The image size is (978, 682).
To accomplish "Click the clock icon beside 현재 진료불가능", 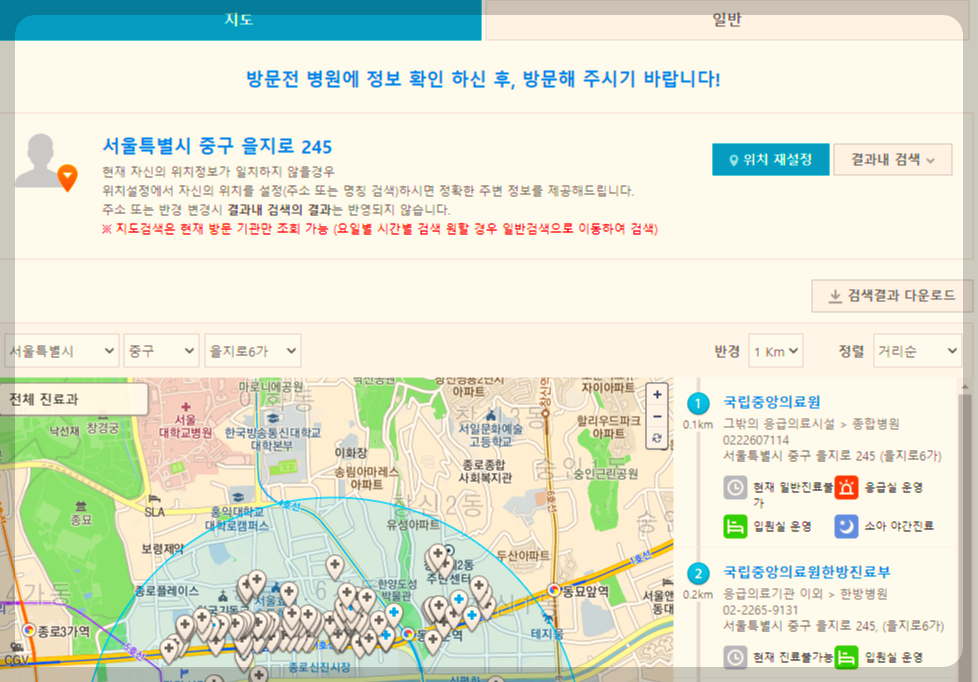I will pyautogui.click(x=735, y=657).
